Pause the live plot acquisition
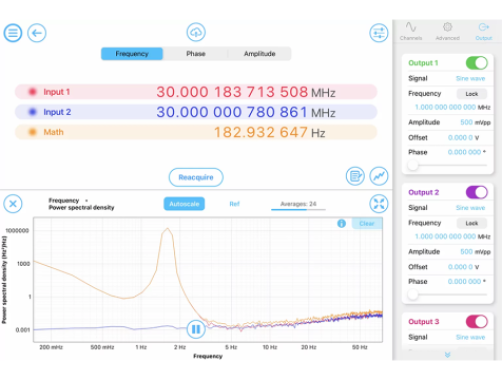Screen dimensions: 502x380 (196, 329)
